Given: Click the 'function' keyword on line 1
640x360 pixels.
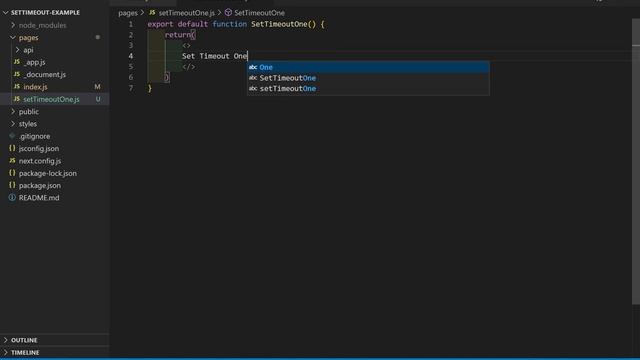Looking at the screenshot, I should [x=229, y=24].
